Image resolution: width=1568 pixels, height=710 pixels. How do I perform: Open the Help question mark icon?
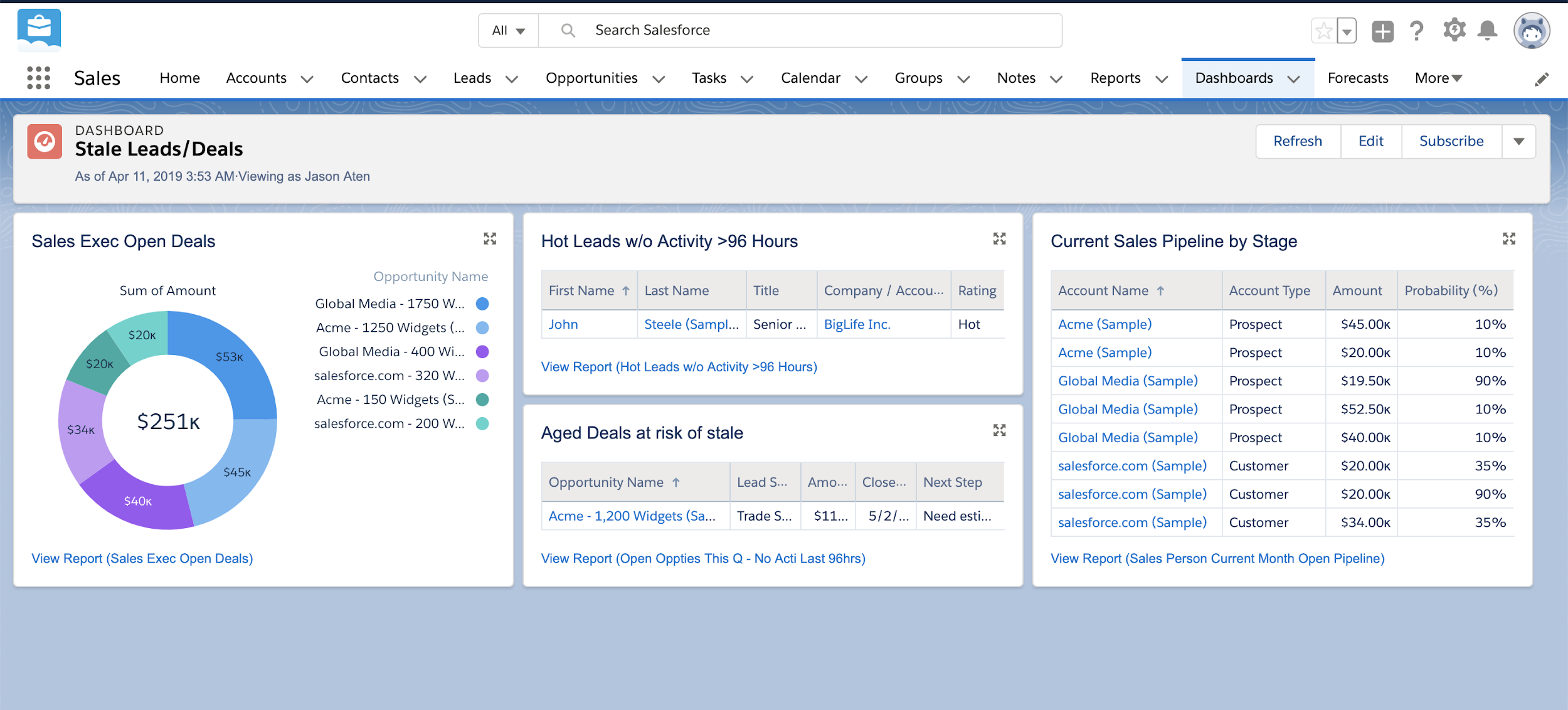[x=1416, y=30]
